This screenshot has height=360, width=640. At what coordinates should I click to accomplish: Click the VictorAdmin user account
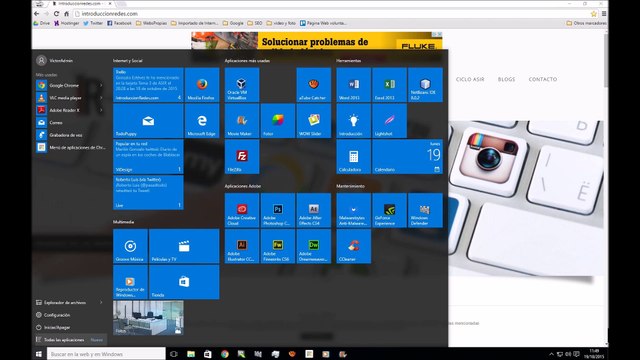[55, 60]
